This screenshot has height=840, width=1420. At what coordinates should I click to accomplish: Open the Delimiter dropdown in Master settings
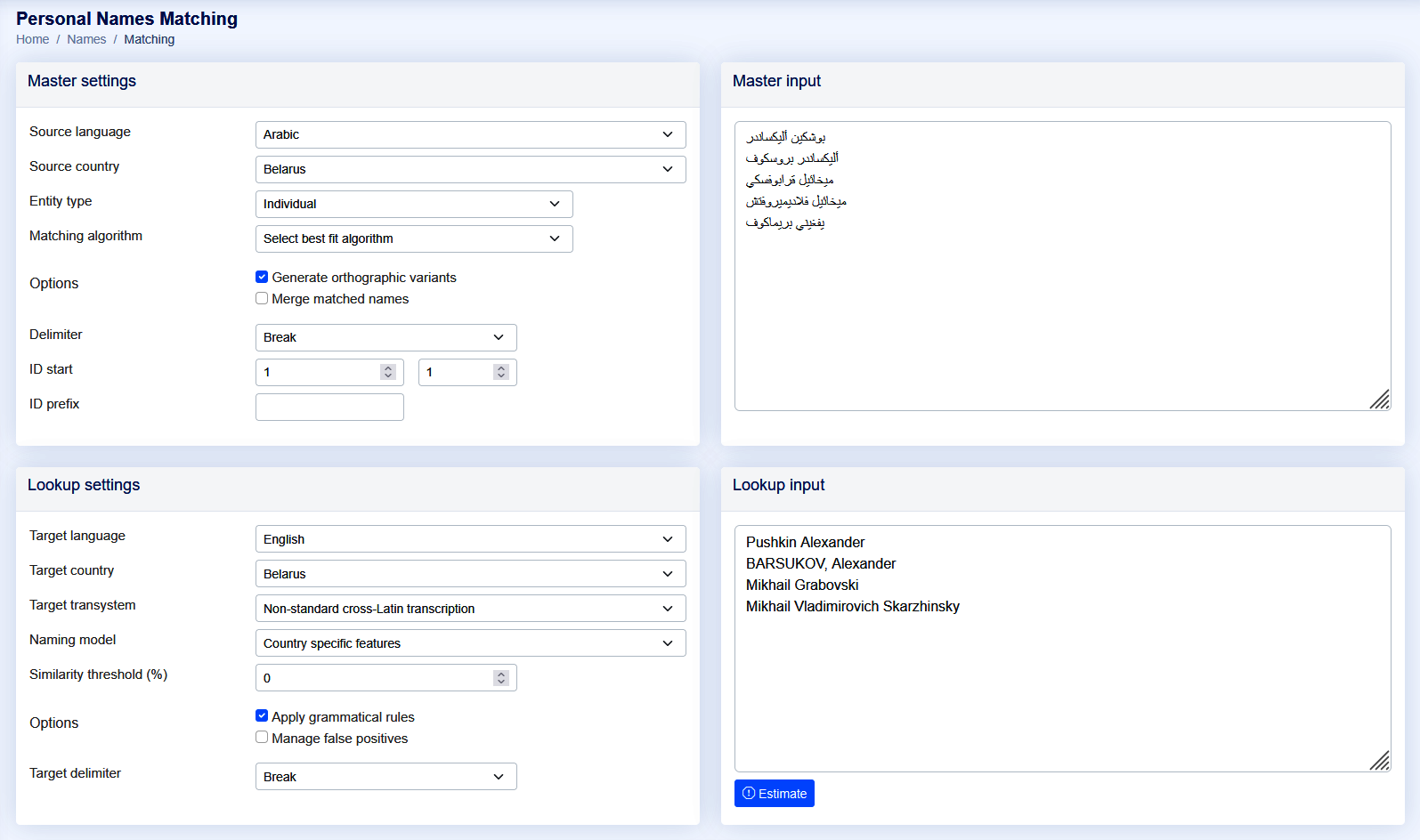coord(385,337)
